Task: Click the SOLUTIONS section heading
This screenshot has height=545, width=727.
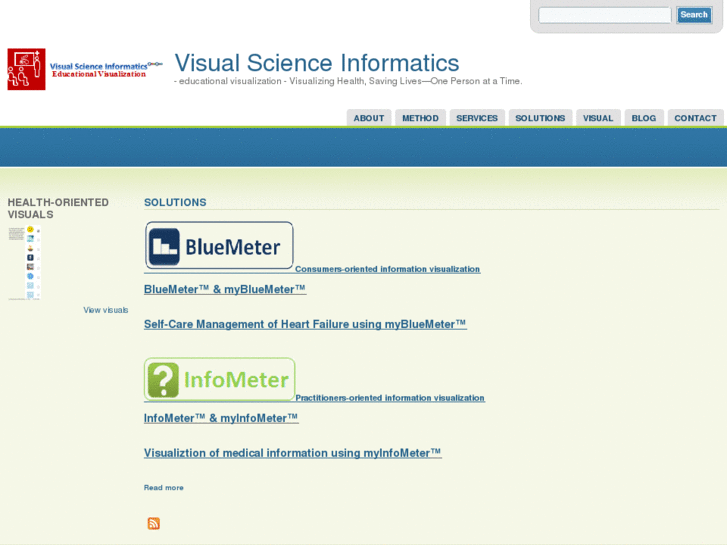Action: point(175,202)
